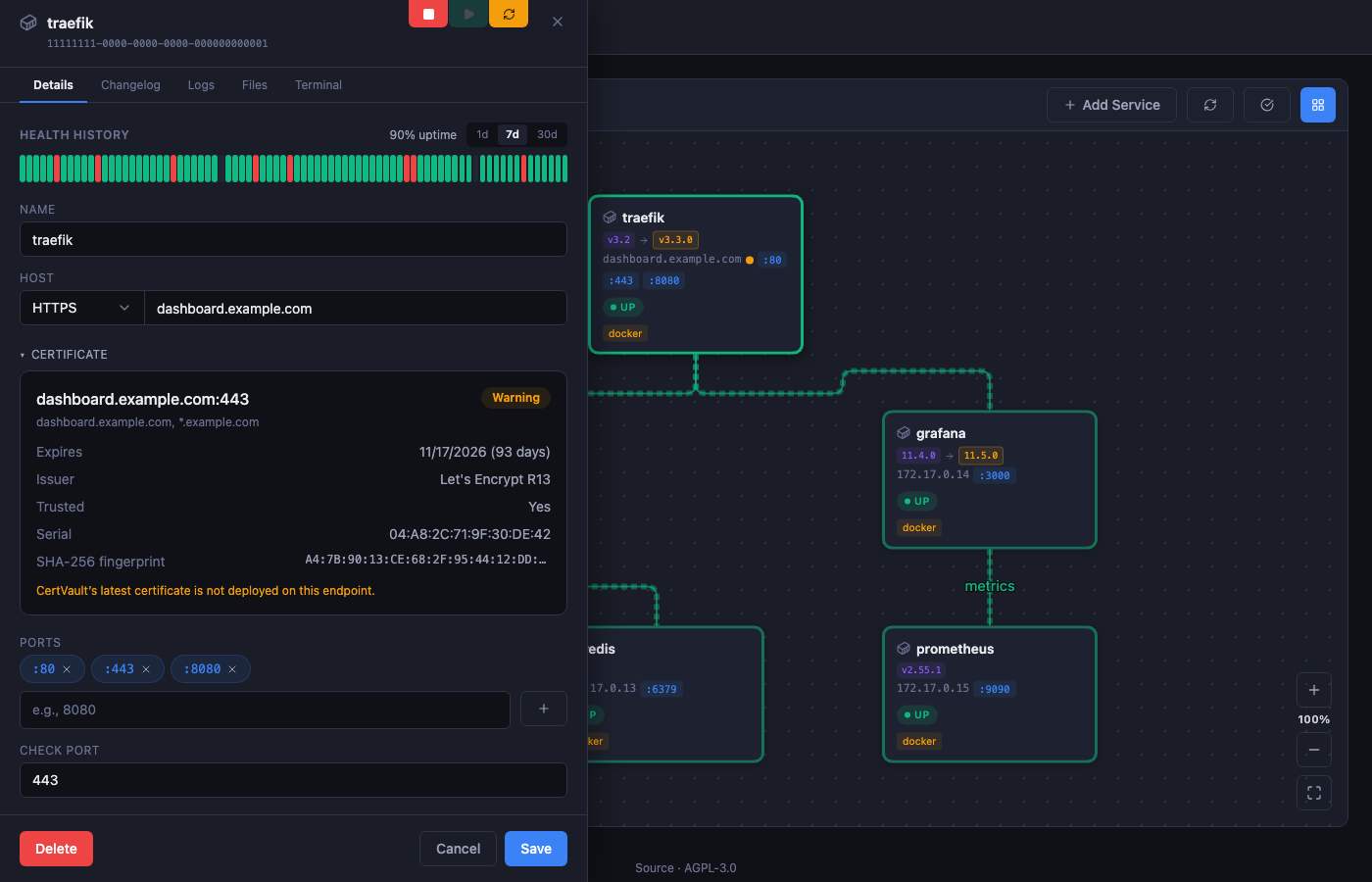Viewport: 1372px width, 882px height.
Task: Click the v3.3.0 update badge on traefik node
Action: coord(675,240)
